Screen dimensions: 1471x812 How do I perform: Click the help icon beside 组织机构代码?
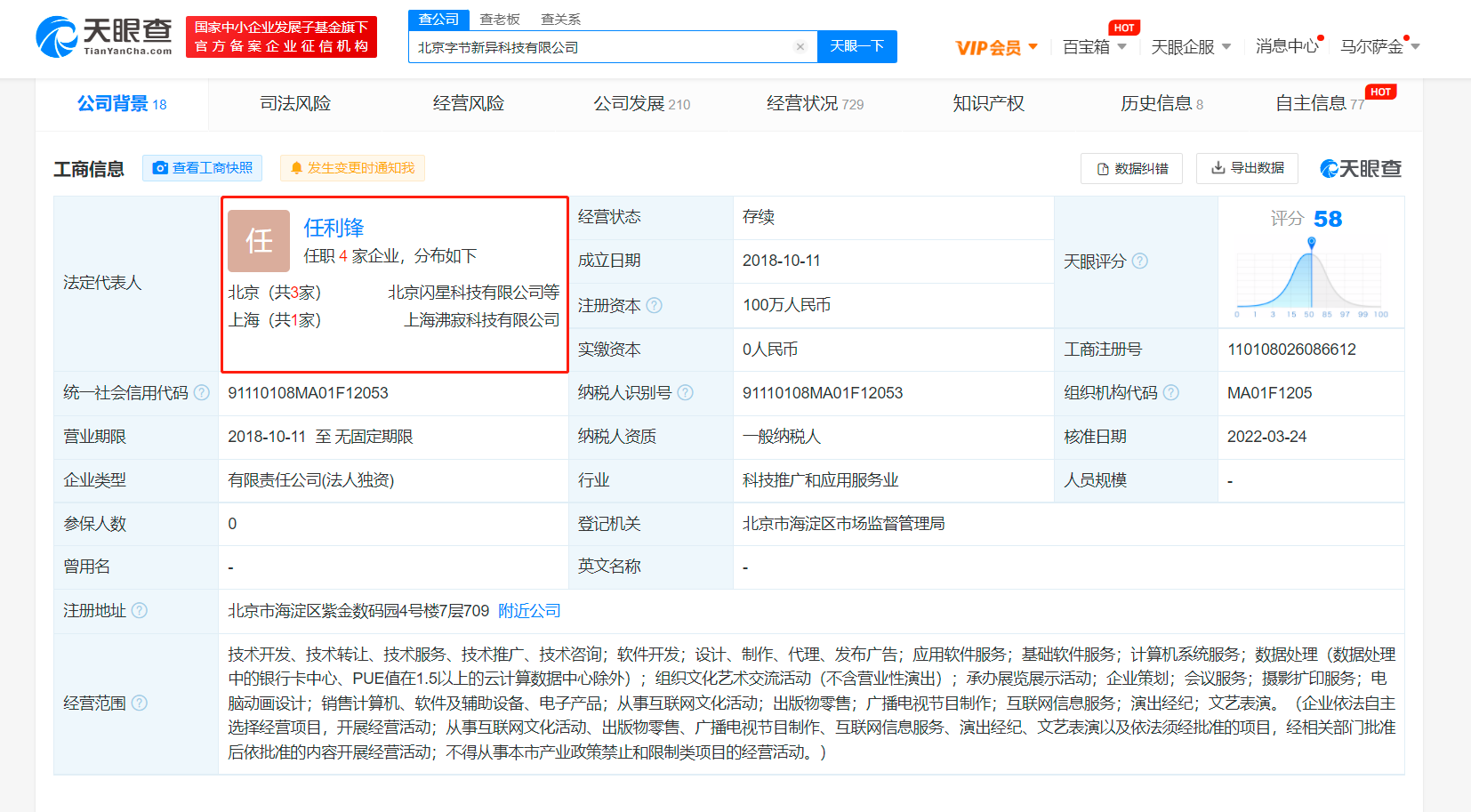tap(1170, 393)
